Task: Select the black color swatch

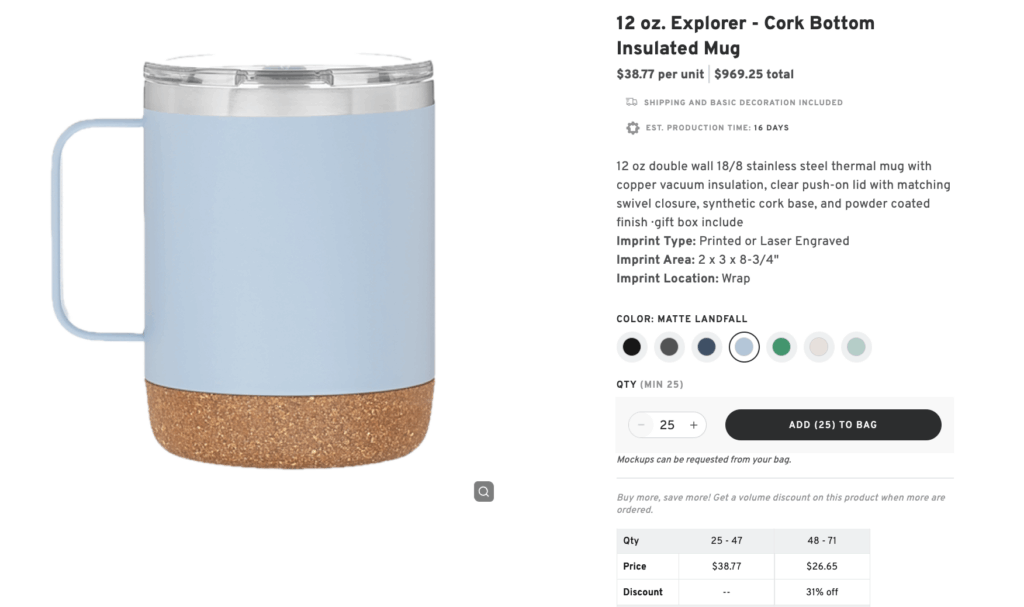Action: tap(631, 346)
